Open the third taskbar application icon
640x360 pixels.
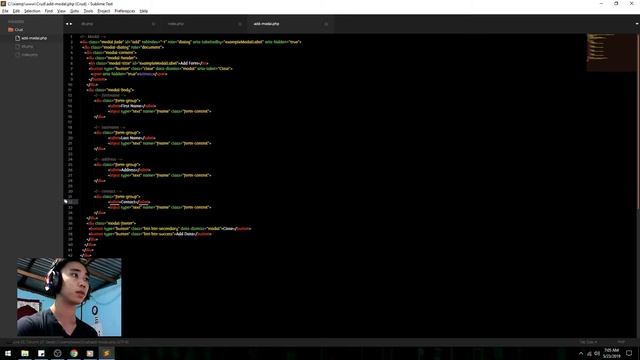tap(41, 353)
